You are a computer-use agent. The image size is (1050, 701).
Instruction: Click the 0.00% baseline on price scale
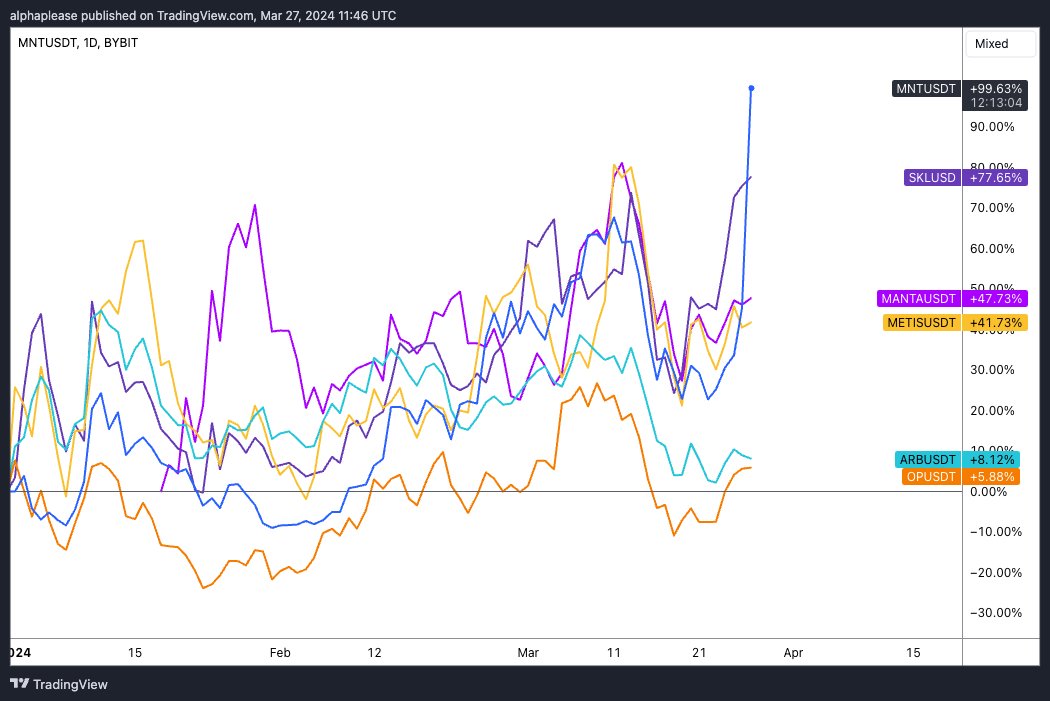988,491
